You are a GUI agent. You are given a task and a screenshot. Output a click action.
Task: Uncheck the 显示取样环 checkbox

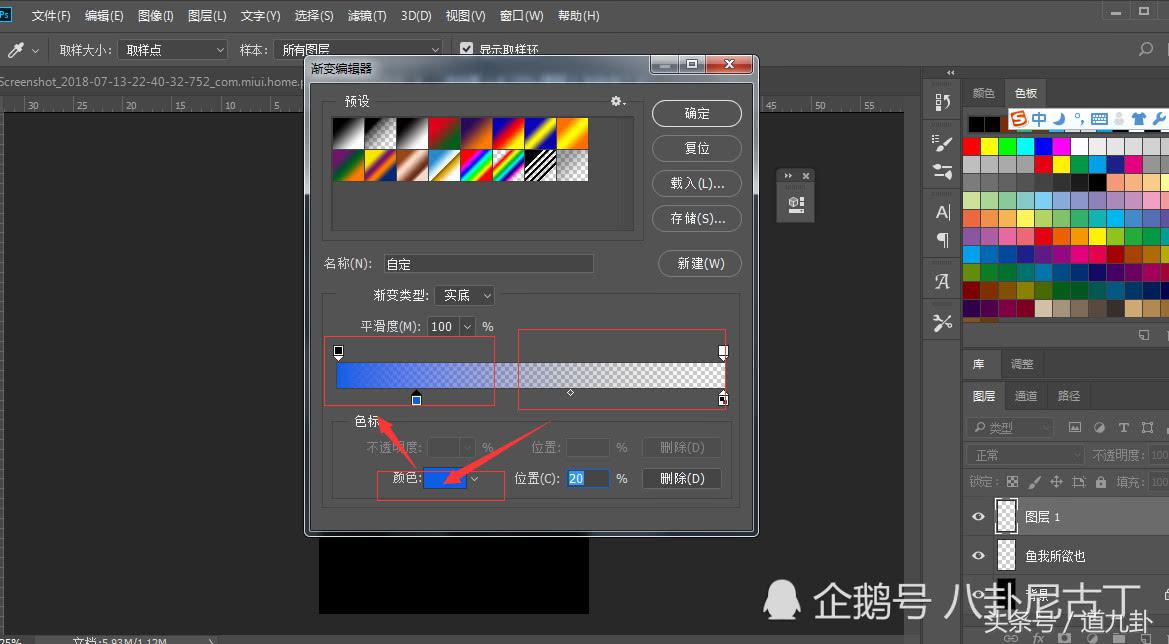click(466, 47)
